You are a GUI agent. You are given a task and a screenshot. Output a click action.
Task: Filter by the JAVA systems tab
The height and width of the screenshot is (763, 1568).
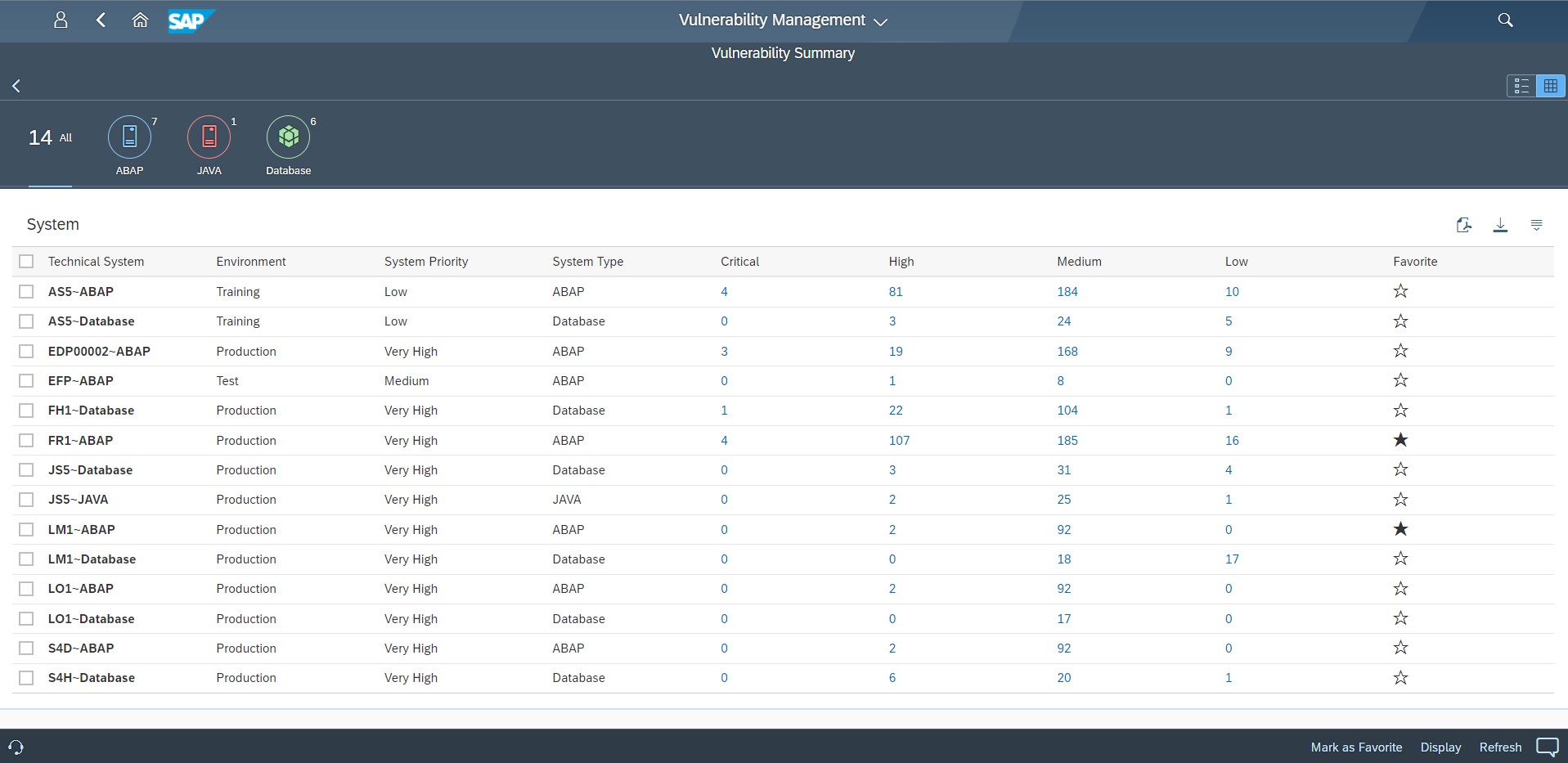(209, 146)
